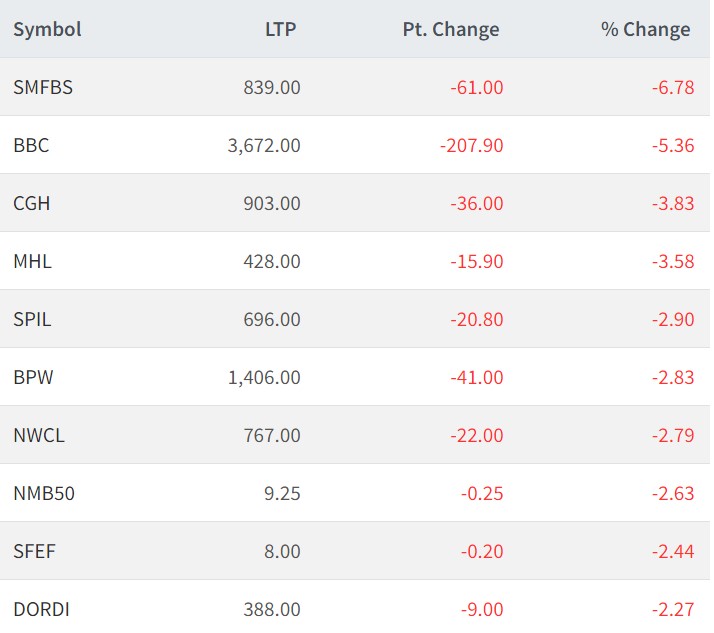Viewport: 714px width, 633px height.
Task: Click SMFBS percent change -6.78
Action: coord(672,87)
